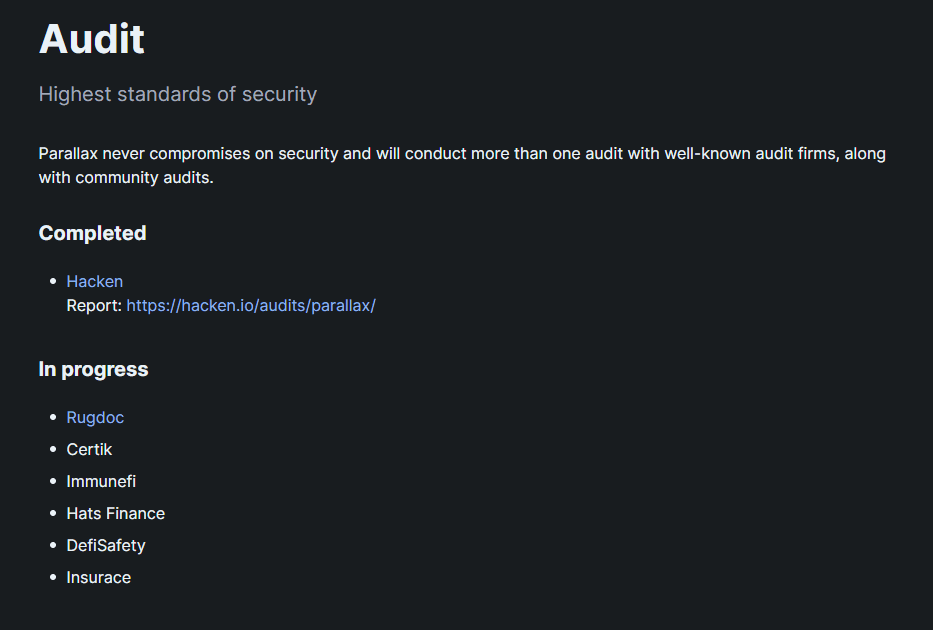The image size is (933, 630).
Task: Click the bullet point beside Hacken
Action: point(52,282)
